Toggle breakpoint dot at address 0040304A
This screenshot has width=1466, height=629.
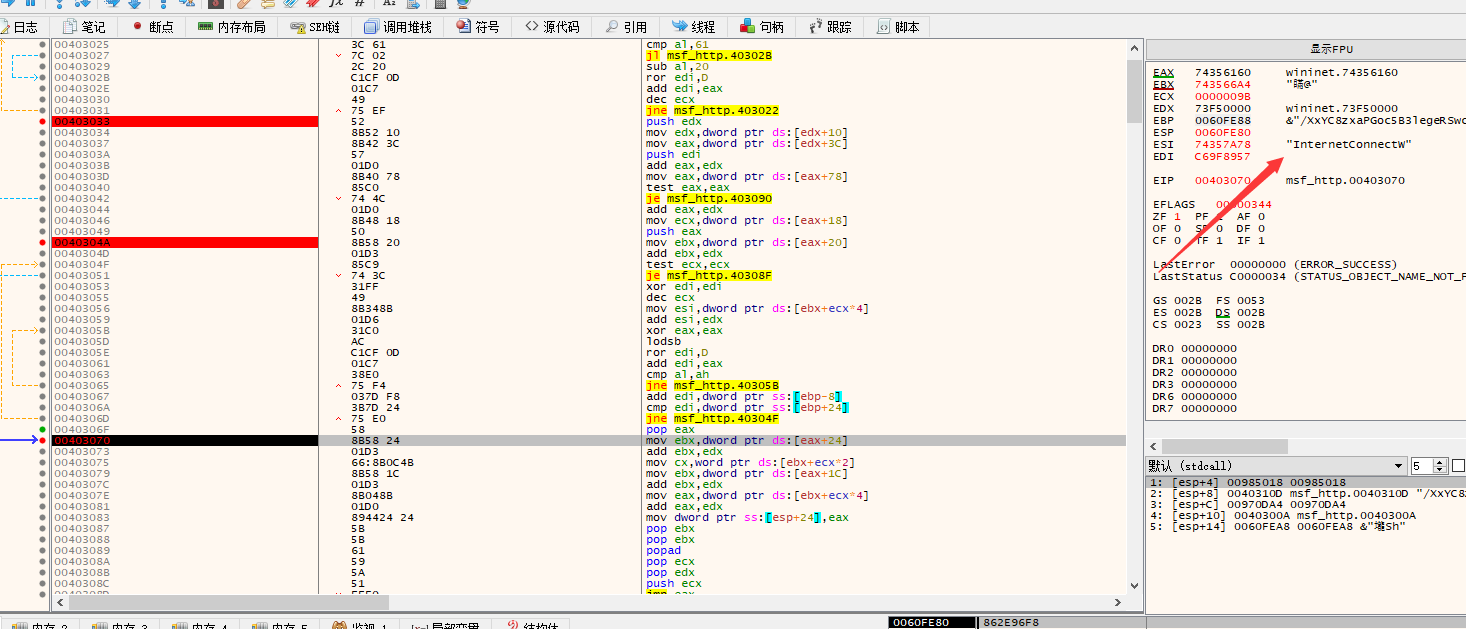[x=42, y=243]
